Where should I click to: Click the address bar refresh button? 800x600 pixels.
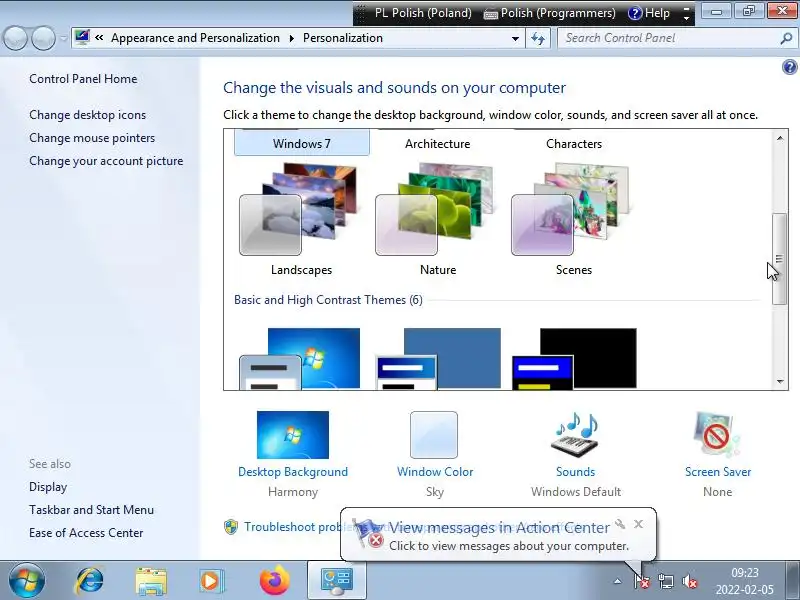(x=538, y=38)
